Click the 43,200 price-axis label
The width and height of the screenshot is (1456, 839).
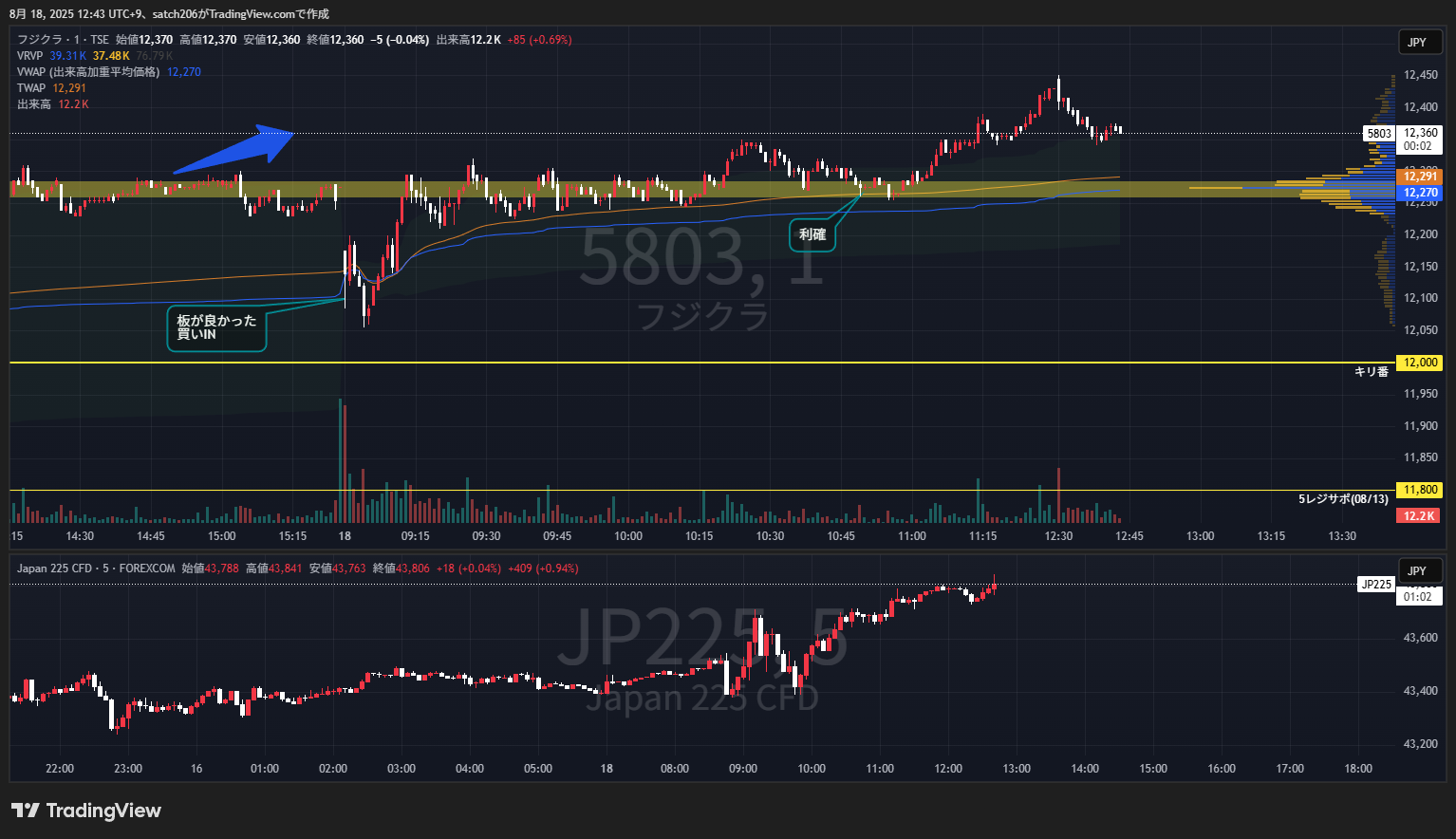1420,744
